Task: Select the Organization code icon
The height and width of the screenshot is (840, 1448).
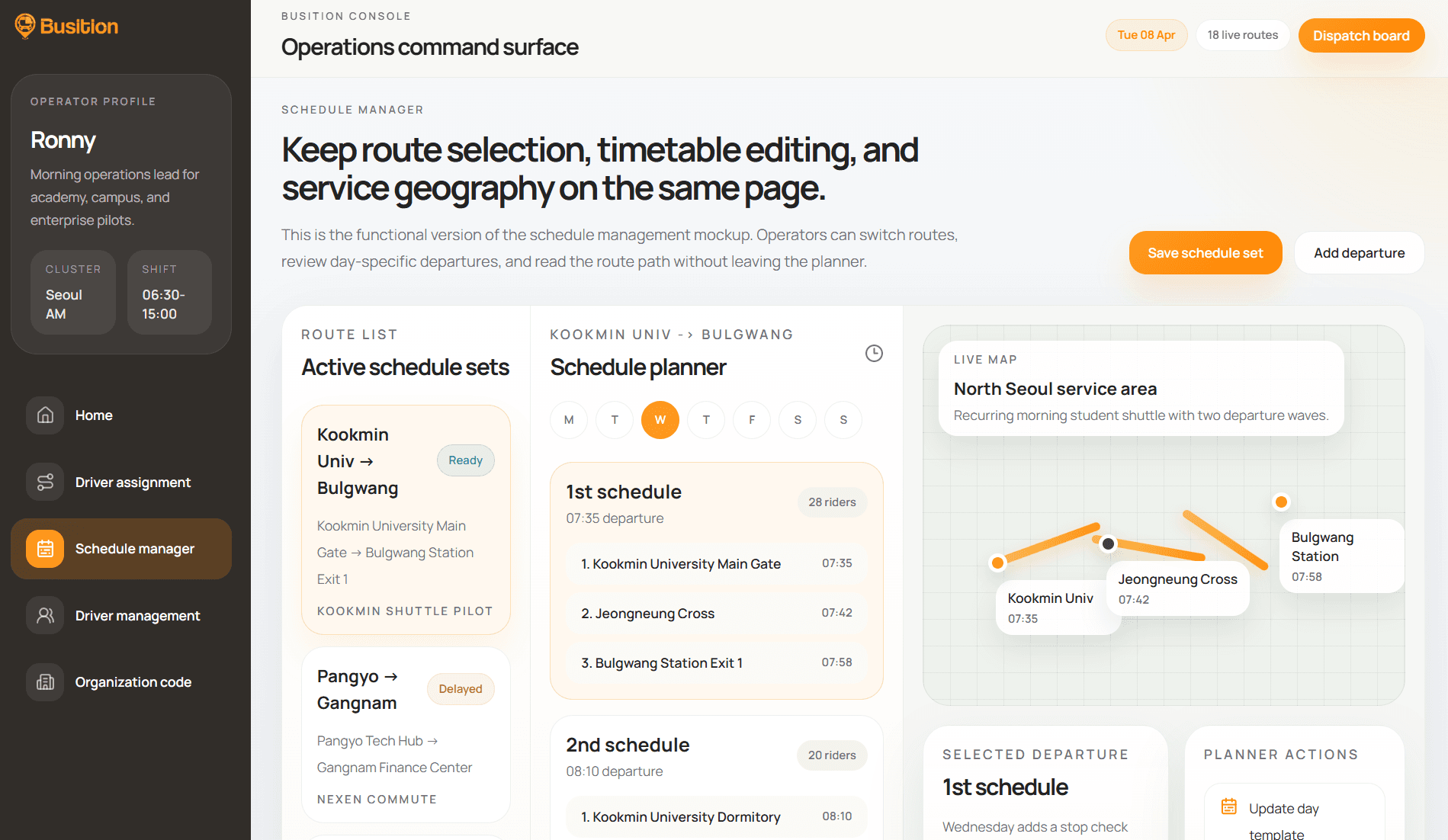Action: pyautogui.click(x=45, y=681)
